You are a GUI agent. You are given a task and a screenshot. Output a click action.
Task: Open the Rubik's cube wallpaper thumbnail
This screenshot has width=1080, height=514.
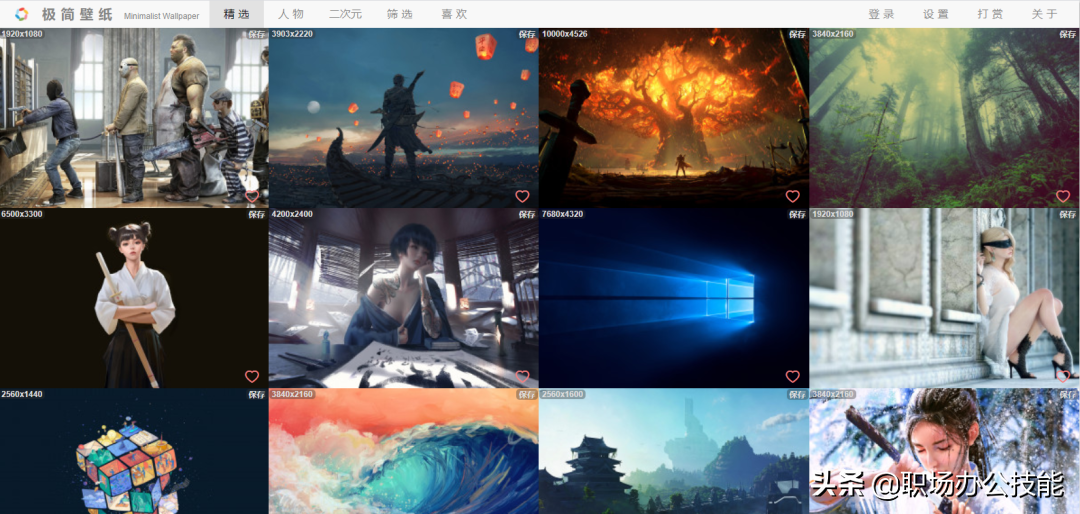(x=134, y=451)
